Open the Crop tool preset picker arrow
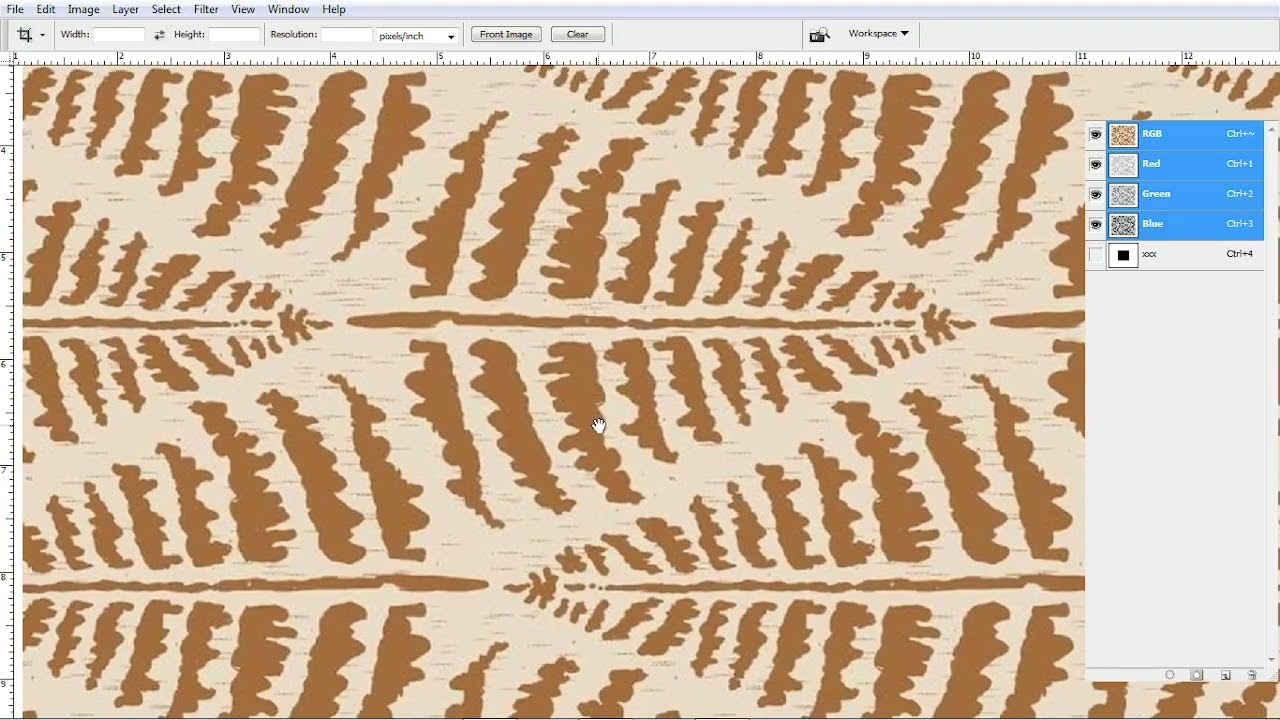 42,35
